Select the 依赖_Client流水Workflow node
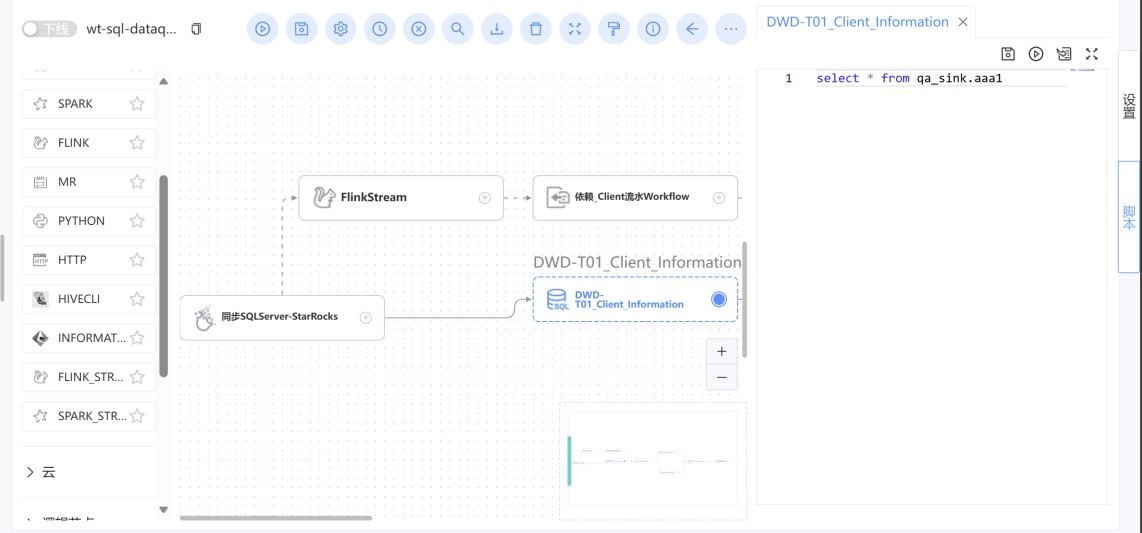1142x533 pixels. (635, 197)
